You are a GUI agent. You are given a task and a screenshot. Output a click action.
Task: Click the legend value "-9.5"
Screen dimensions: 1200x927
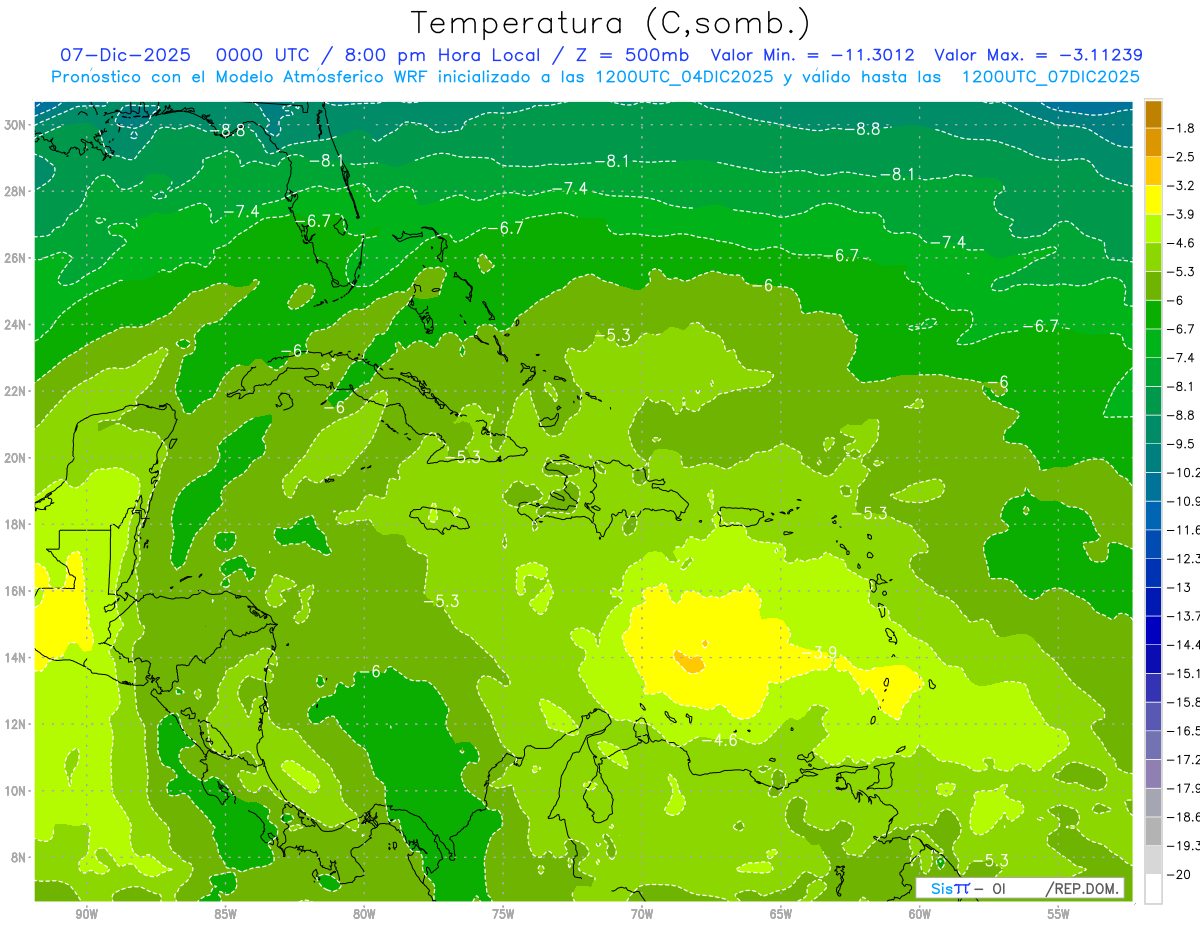click(x=1182, y=444)
